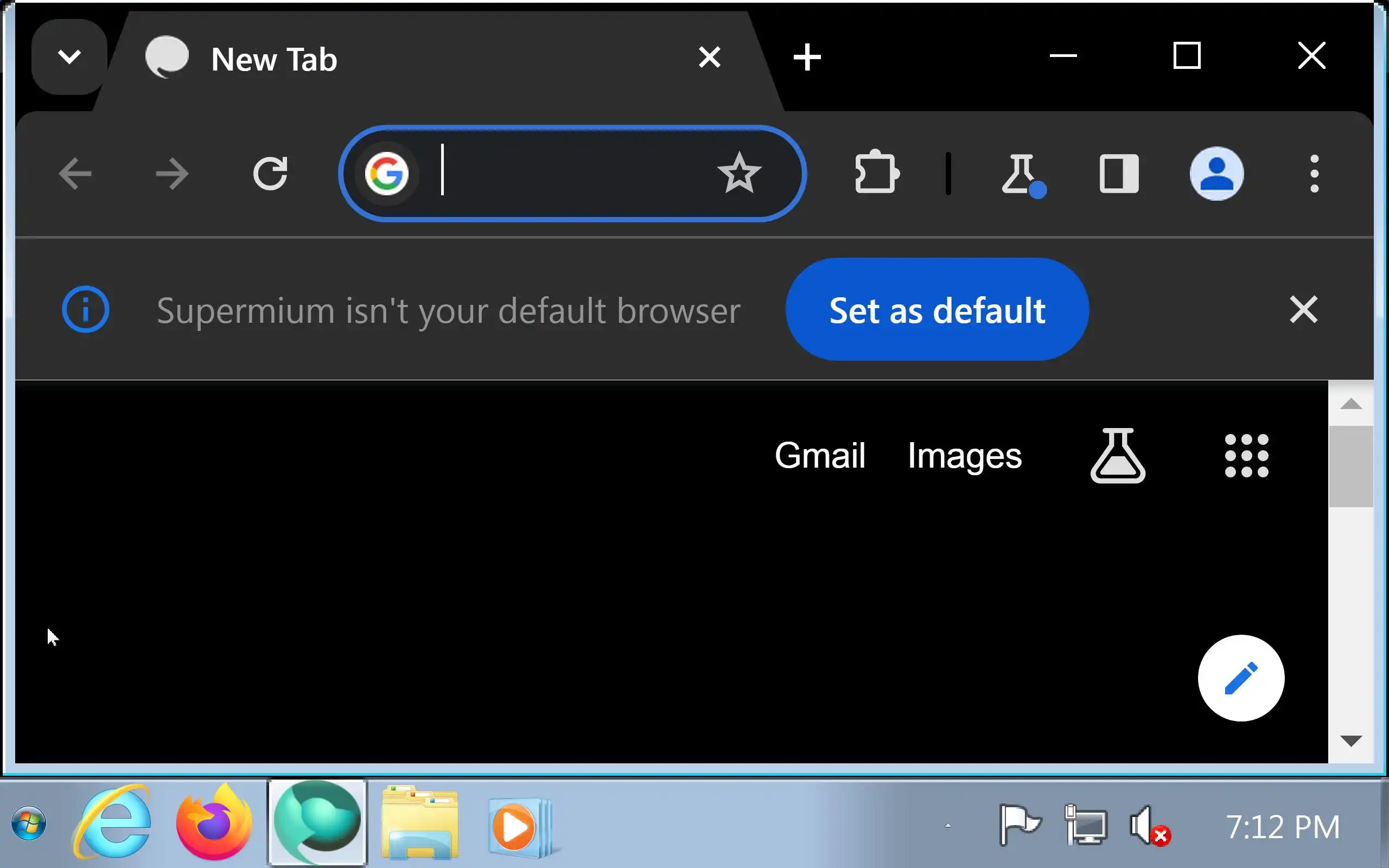This screenshot has width=1389, height=868.
Task: Click the customize page pencil button
Action: click(1241, 678)
